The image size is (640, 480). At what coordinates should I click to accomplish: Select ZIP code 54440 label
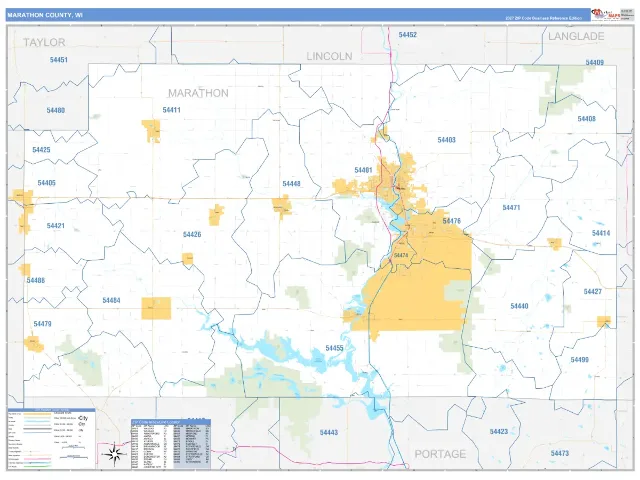pos(519,306)
